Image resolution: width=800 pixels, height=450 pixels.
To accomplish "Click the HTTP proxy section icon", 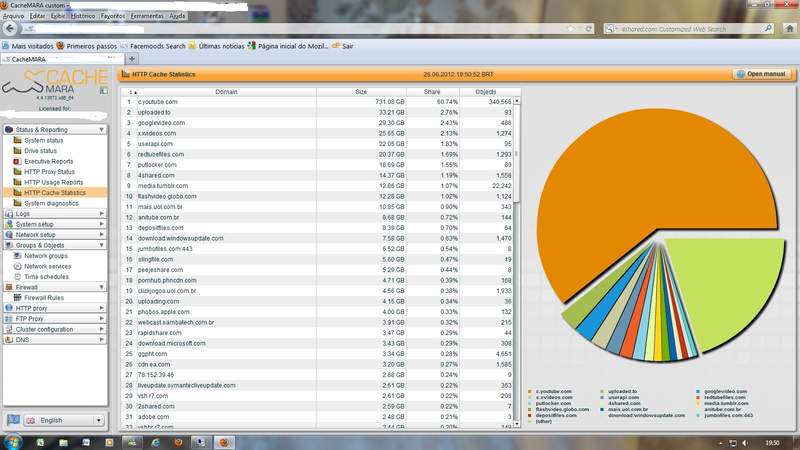I will click(9, 308).
